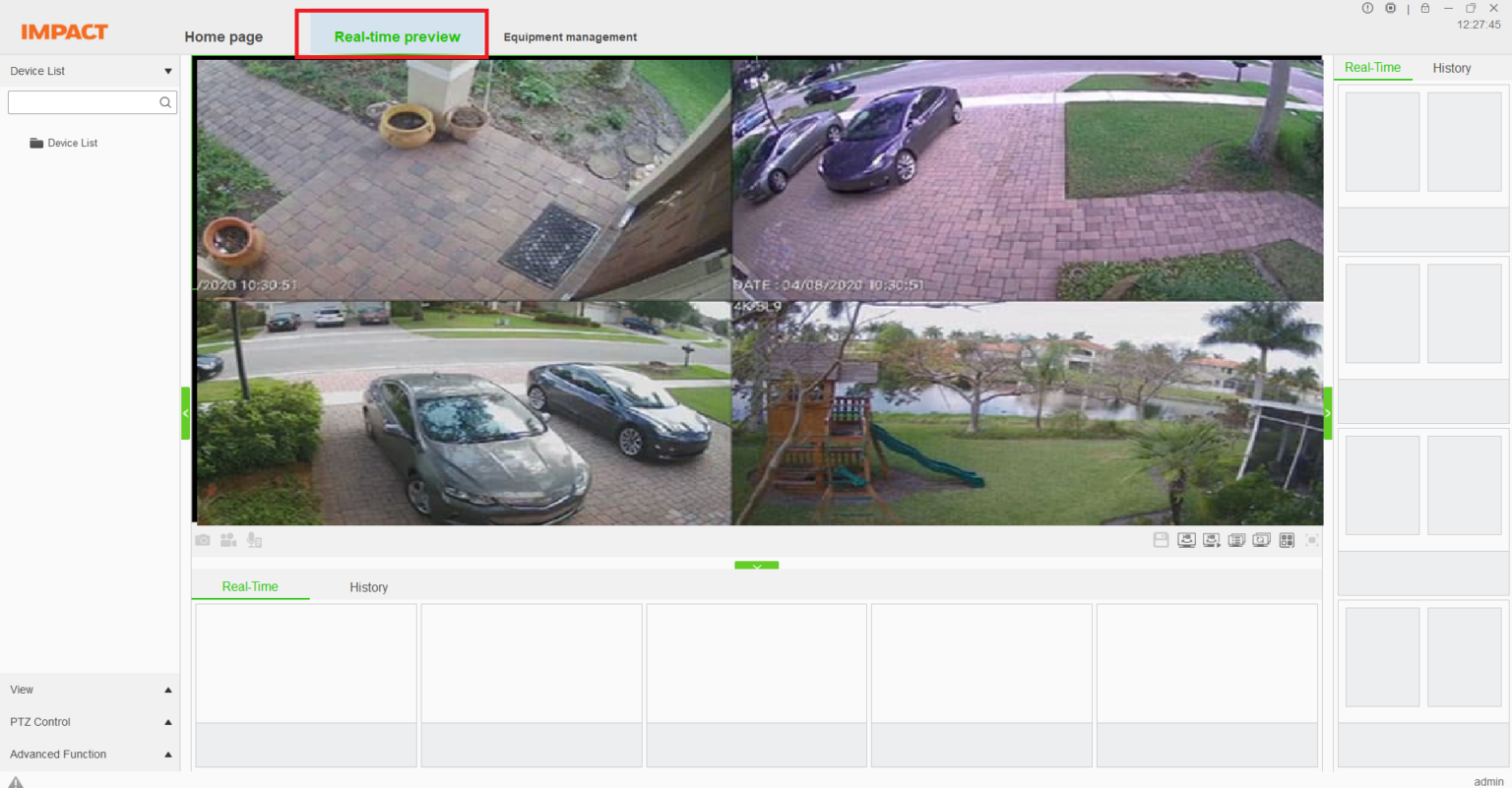The image size is (1512, 788).
Task: Collapse the left panel with green handle
Action: [185, 413]
